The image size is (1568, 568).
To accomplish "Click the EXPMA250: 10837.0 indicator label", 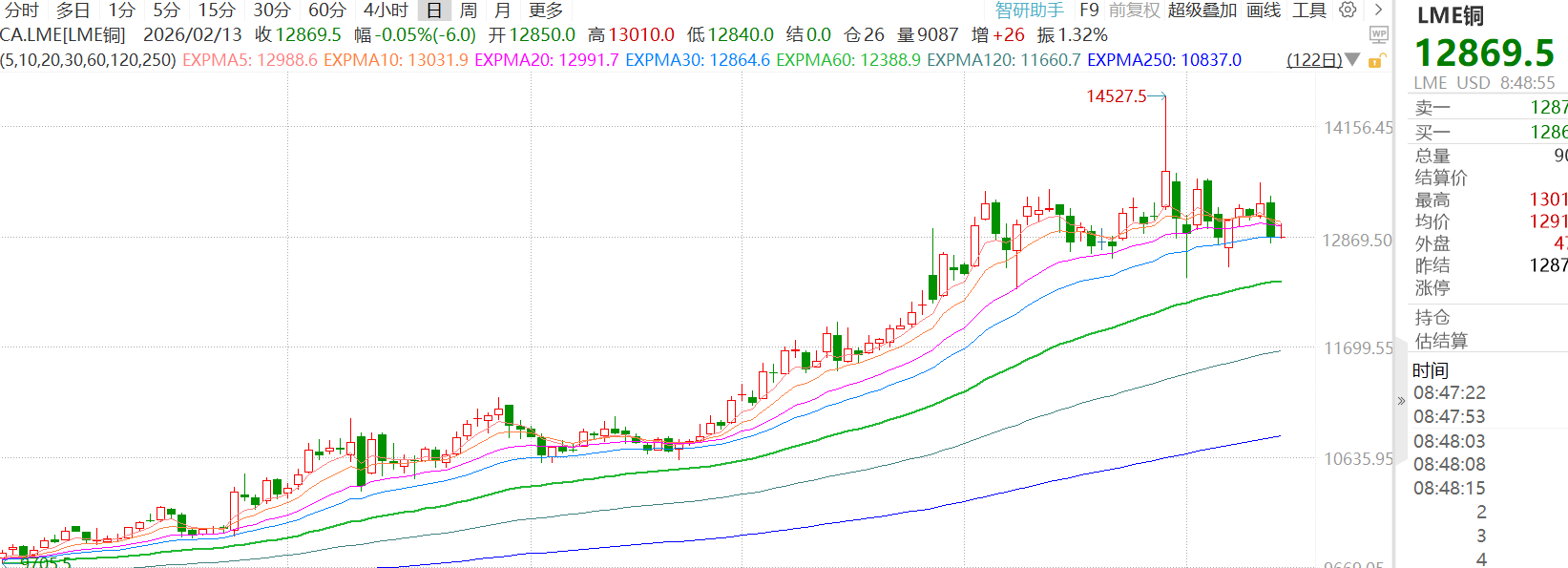I will (x=1164, y=60).
